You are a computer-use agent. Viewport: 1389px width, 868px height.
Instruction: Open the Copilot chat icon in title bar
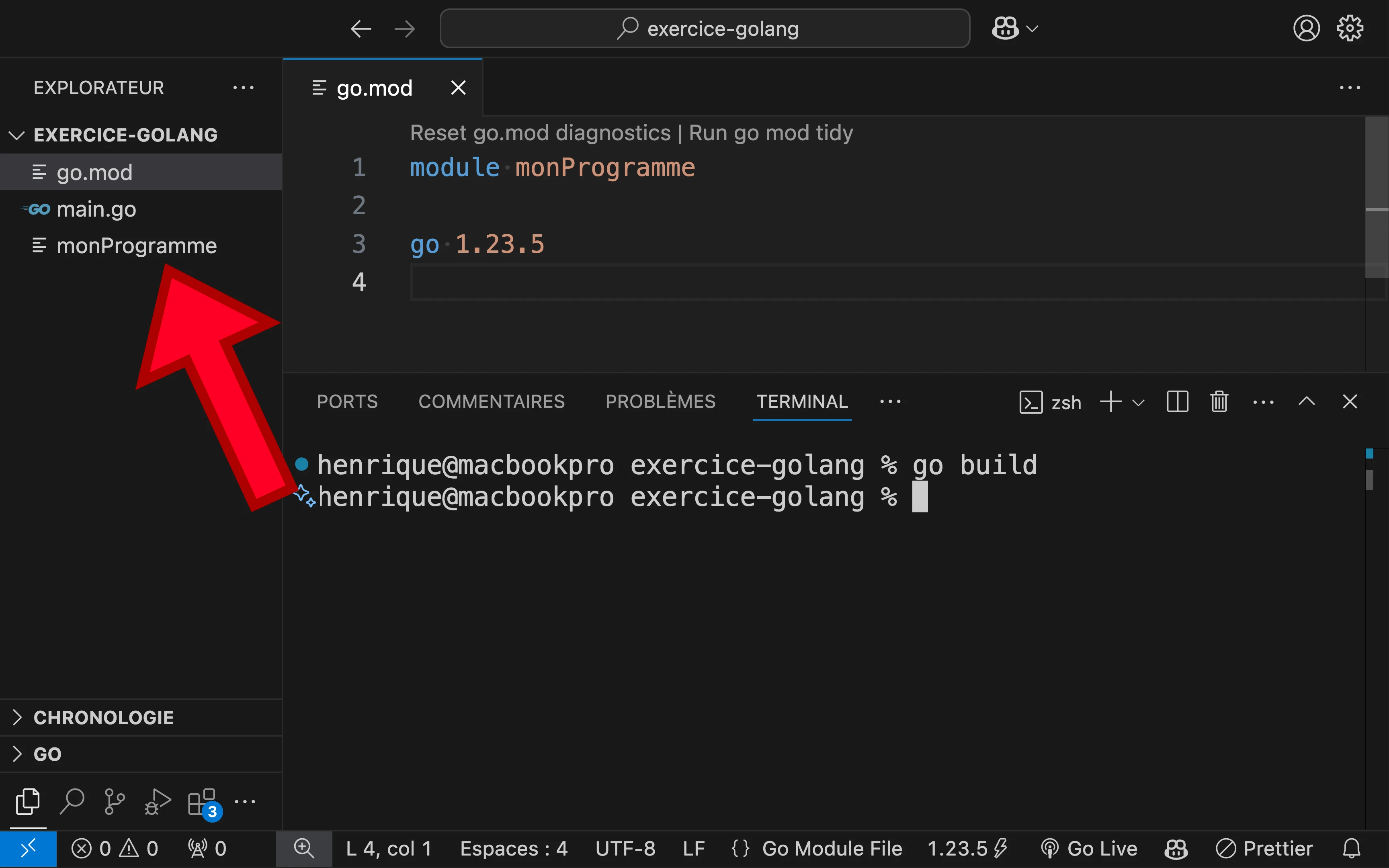(1005, 28)
